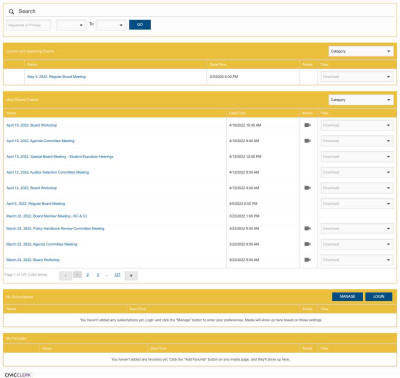Go to previous page with left arrow
The width and height of the screenshot is (400, 378).
tap(65, 276)
